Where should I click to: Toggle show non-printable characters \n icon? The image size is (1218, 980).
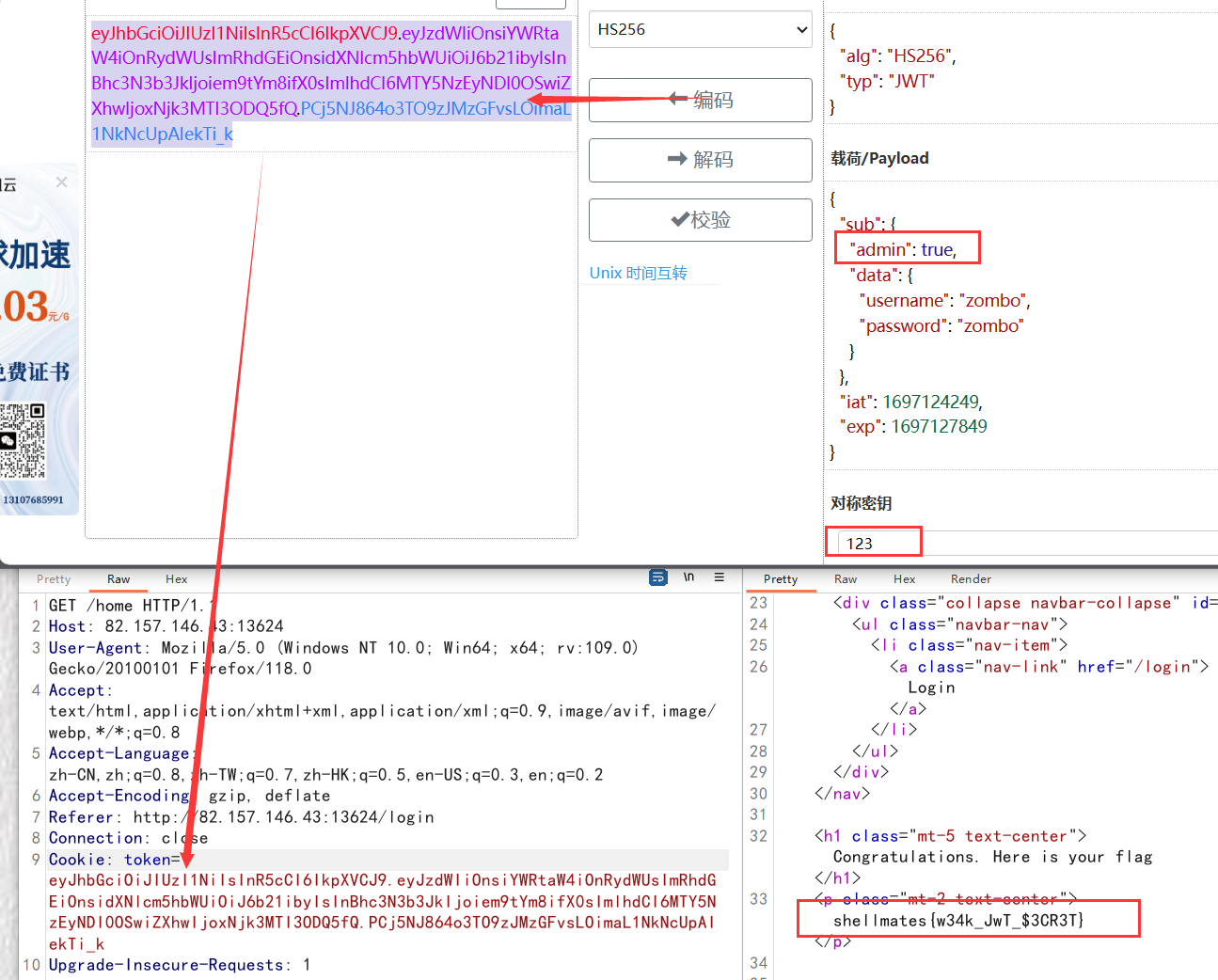coord(689,577)
